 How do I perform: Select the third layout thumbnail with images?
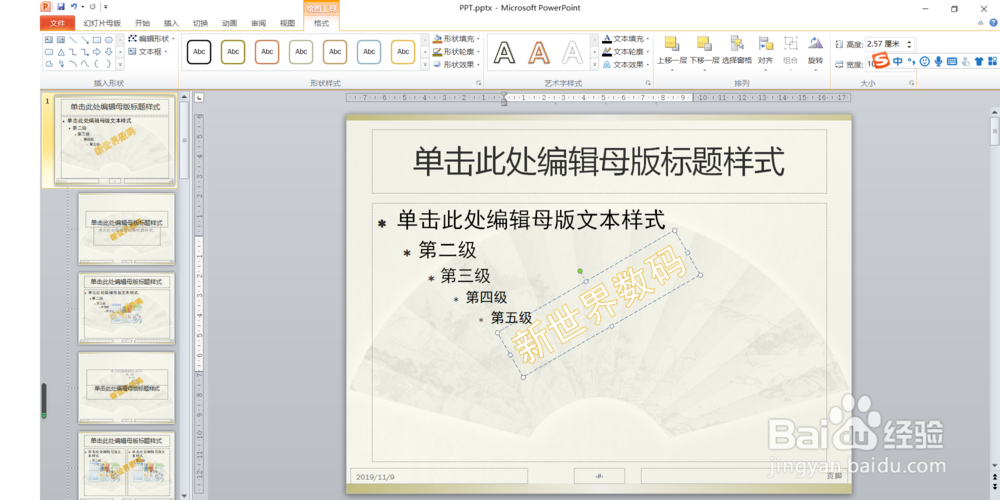[x=126, y=308]
